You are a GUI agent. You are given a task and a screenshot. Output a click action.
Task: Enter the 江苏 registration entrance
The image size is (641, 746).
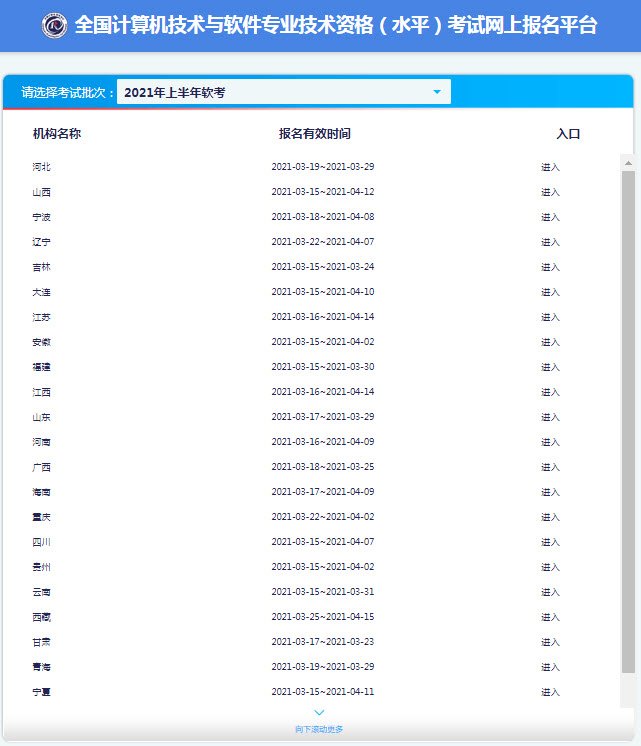click(550, 317)
